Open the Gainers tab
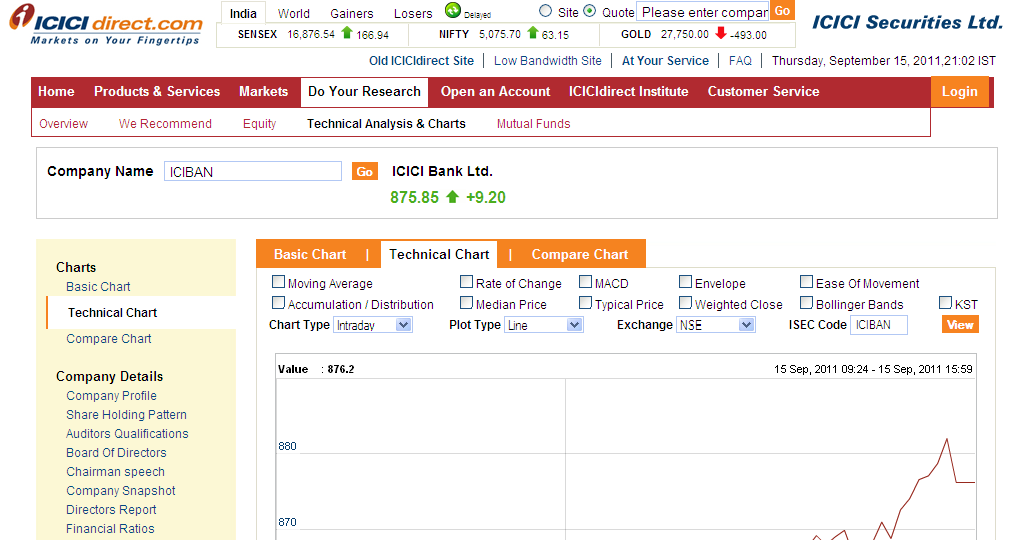This screenshot has width=1010, height=540. pyautogui.click(x=352, y=14)
